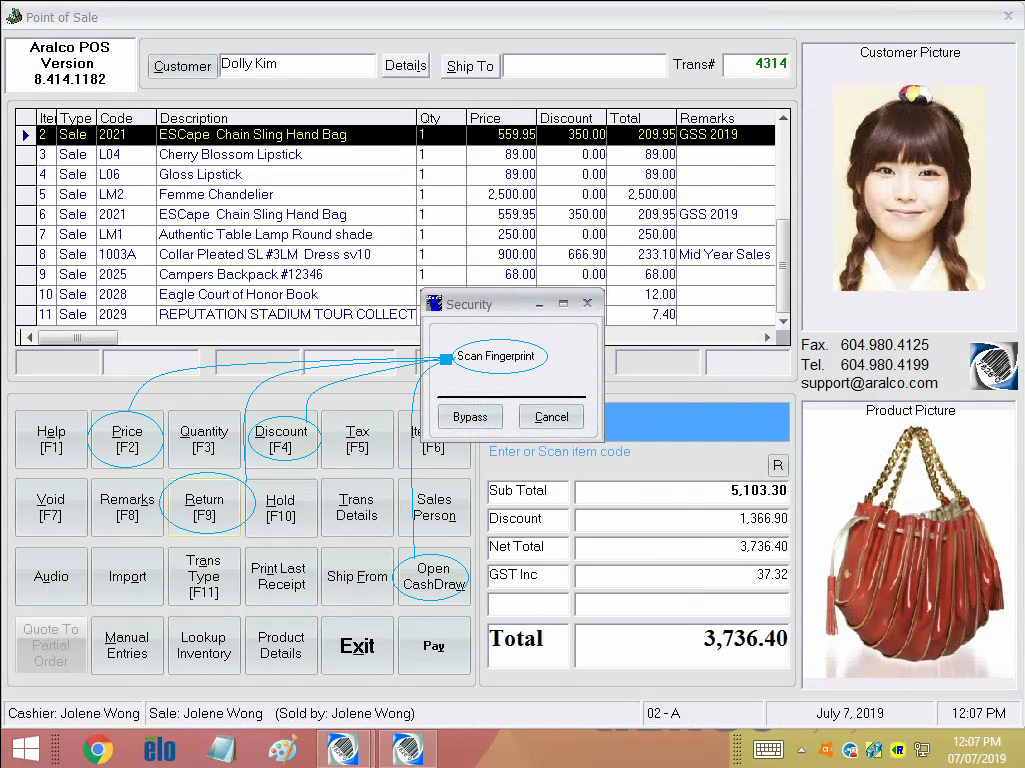Viewport: 1025px width, 768px height.
Task: Click the Customer button next to Dolly Kim
Action: tap(182, 66)
